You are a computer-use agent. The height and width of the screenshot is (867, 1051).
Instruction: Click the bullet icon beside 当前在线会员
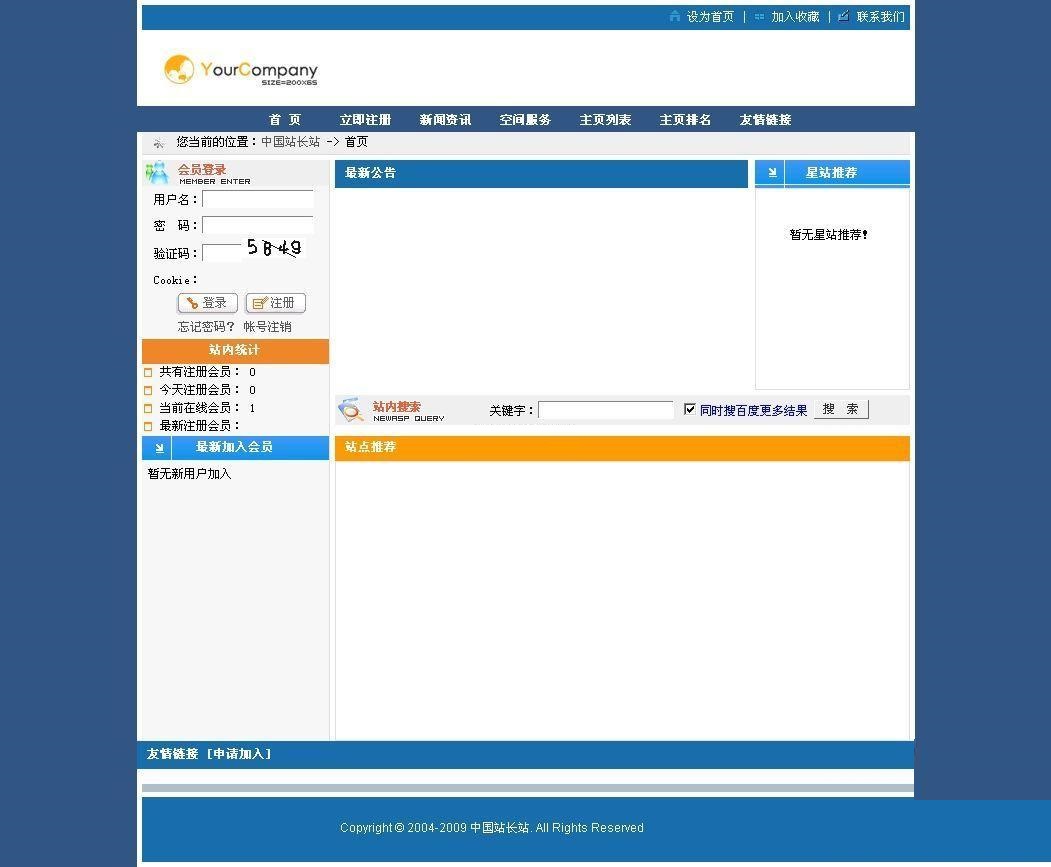coord(148,408)
